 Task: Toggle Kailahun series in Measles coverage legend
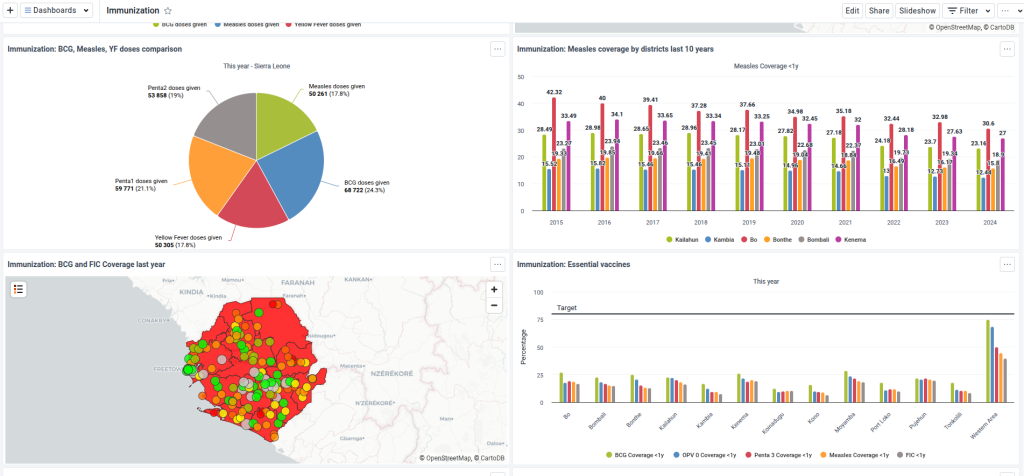(682, 240)
